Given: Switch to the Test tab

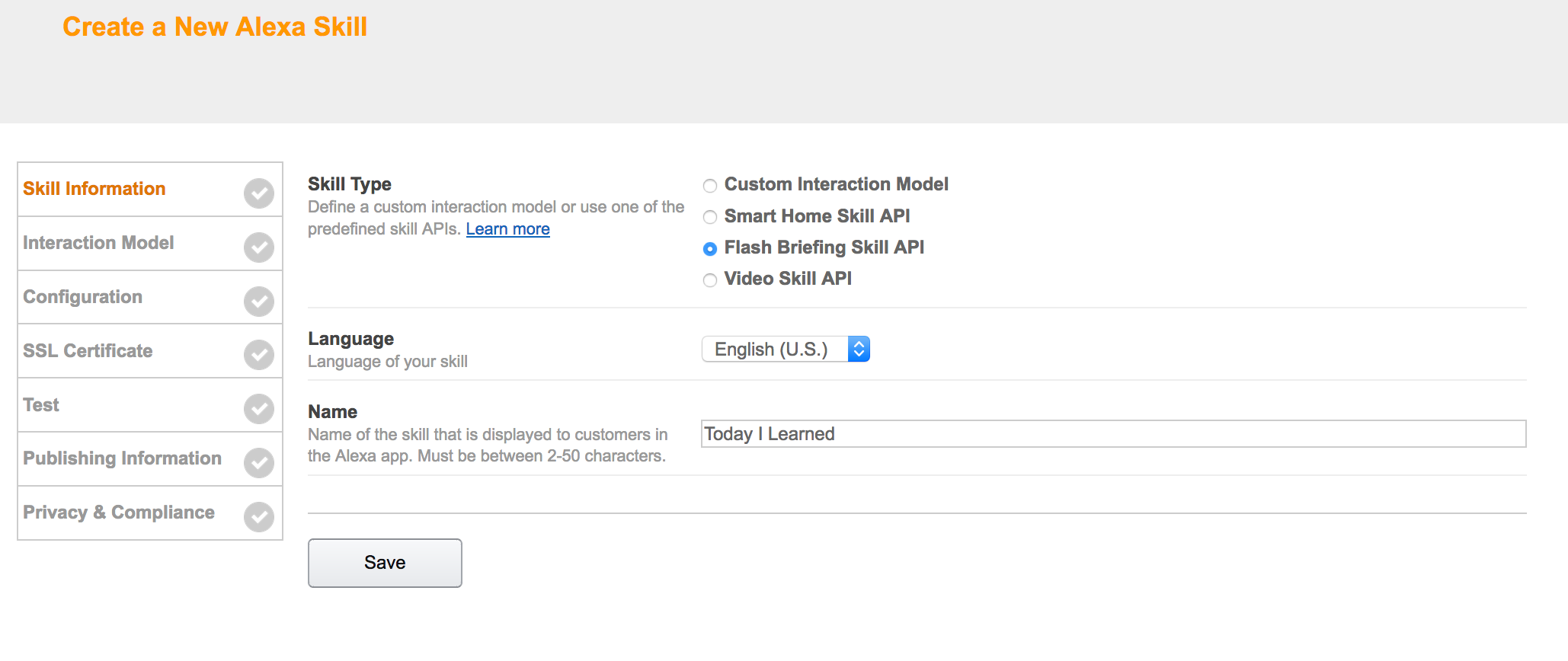Looking at the screenshot, I should click(150, 405).
